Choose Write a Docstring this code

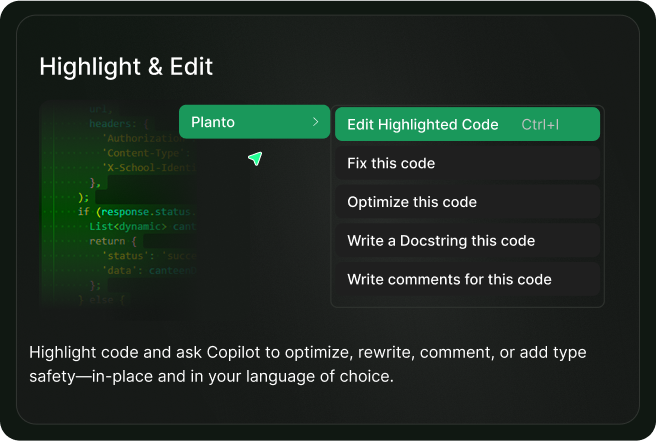tap(441, 241)
